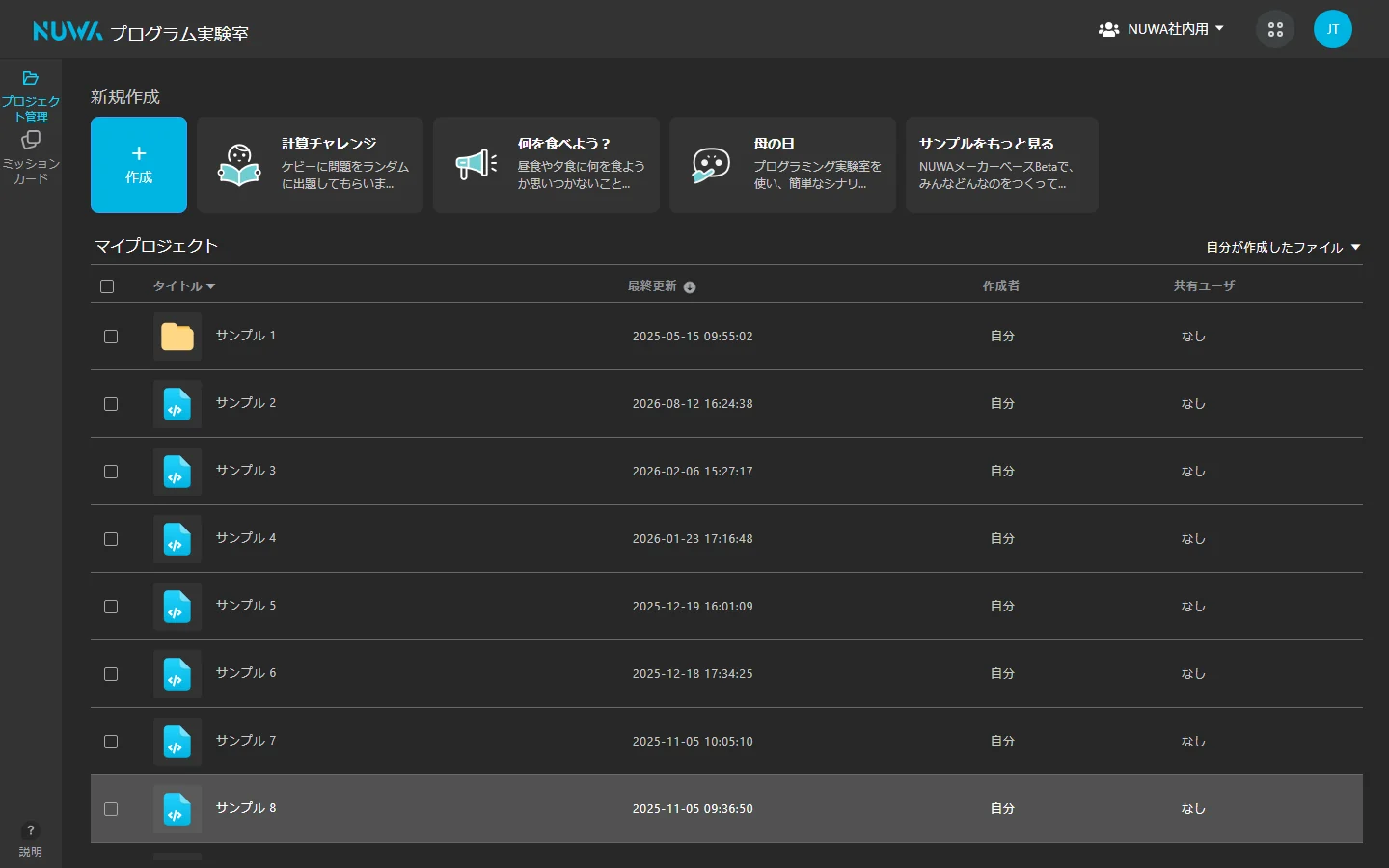
Task: Check the box for サンプル 8
Action: (111, 809)
